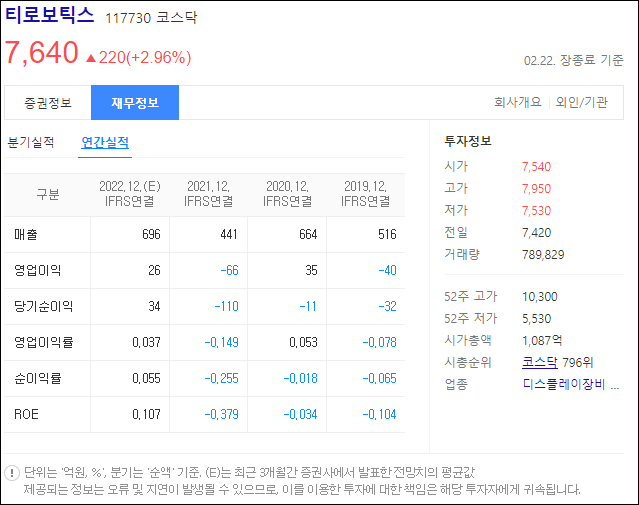Click 순이익률 value -0.255
Screen dimensions: 639x505
coord(221,378)
